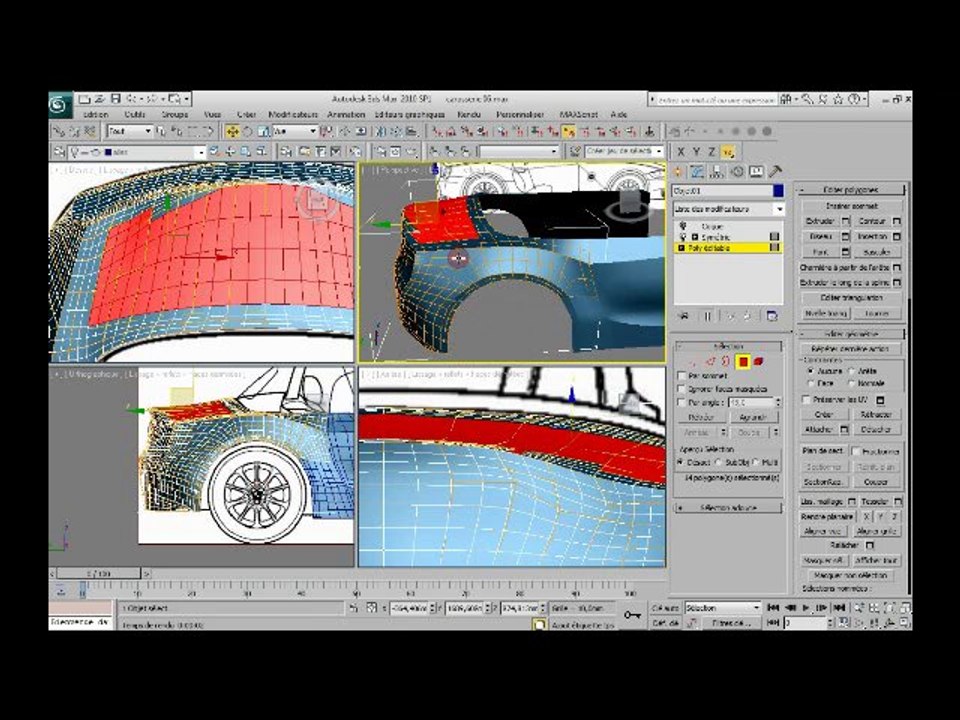960x720 pixels.
Task: Select the Aucune constraint radio
Action: (x=811, y=371)
